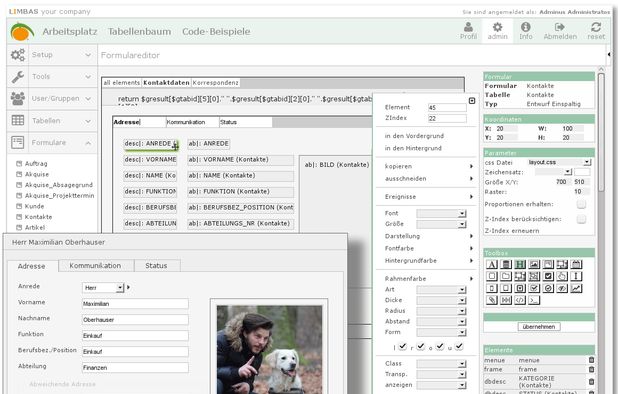Select the text cursor 'I' tool in Toolbox
This screenshot has height=394, width=618.
[x=576, y=276]
